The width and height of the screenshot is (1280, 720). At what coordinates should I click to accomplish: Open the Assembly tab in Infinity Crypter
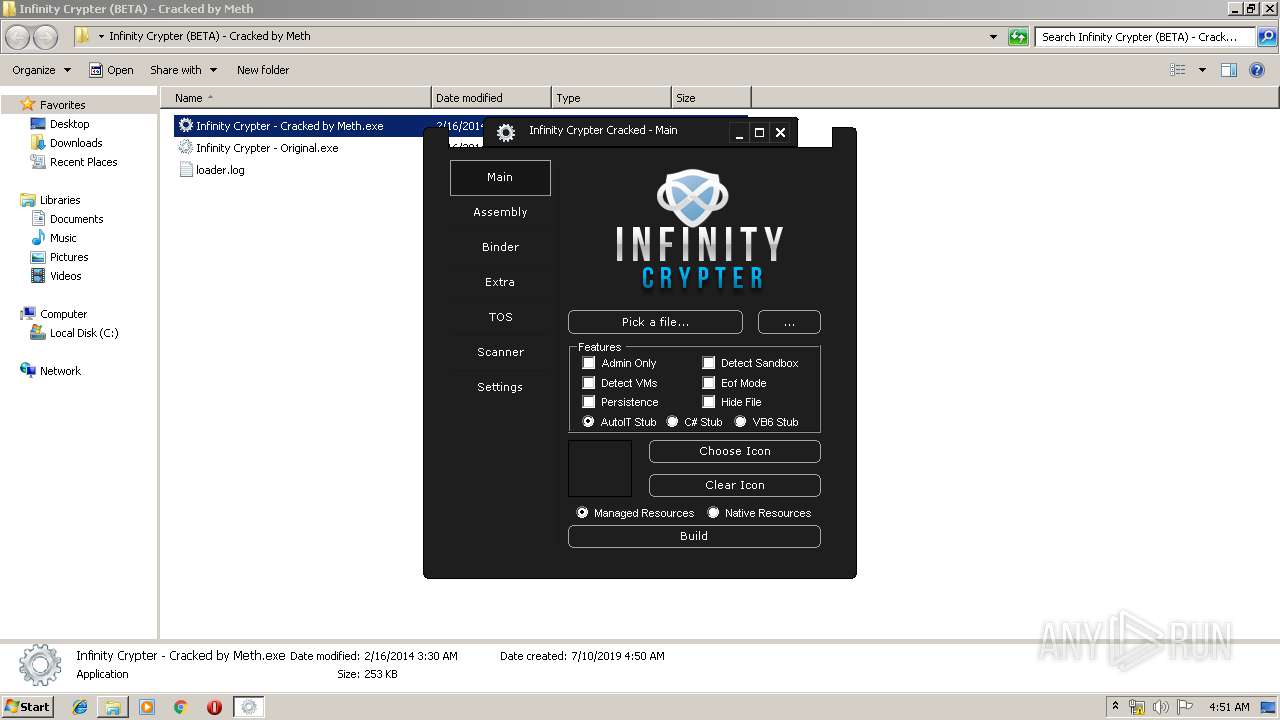[500, 212]
